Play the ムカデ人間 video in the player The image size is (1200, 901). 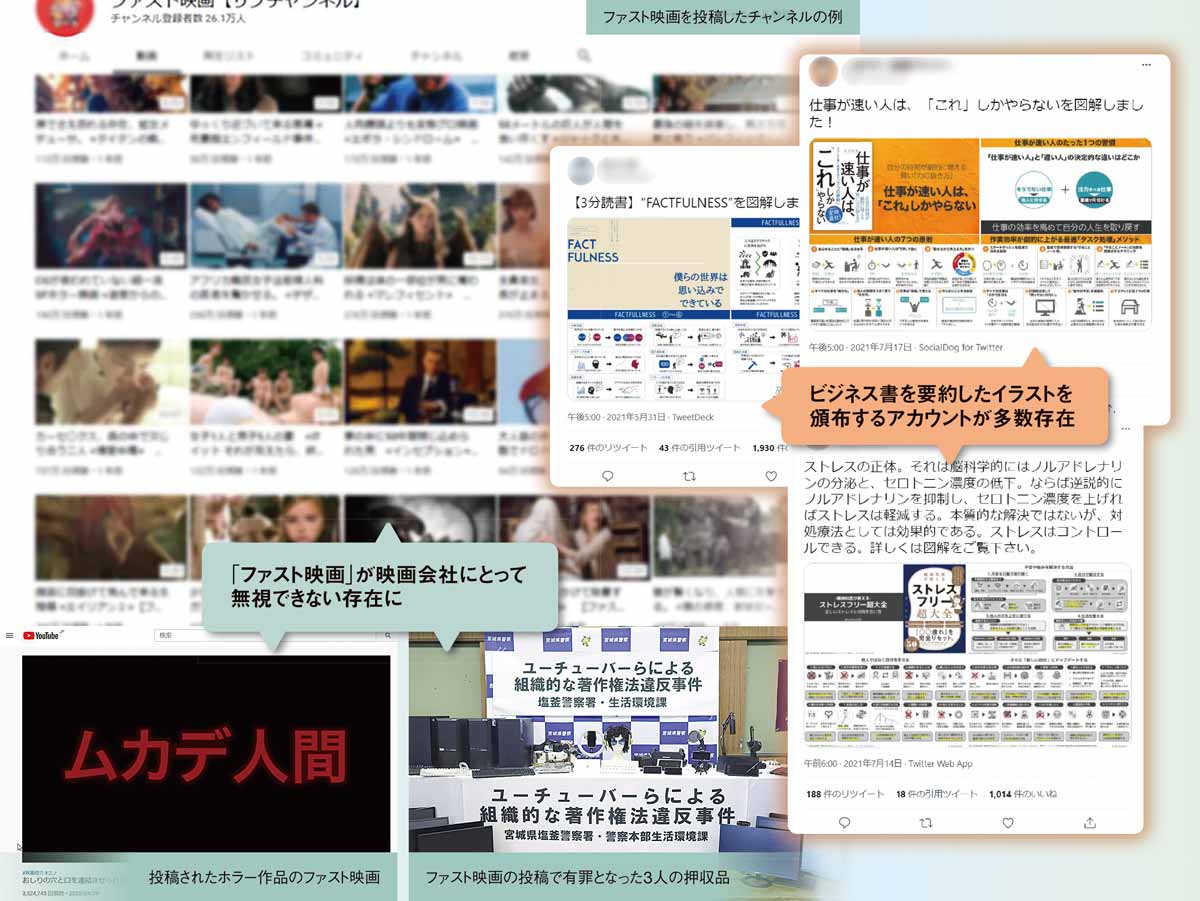(206, 753)
